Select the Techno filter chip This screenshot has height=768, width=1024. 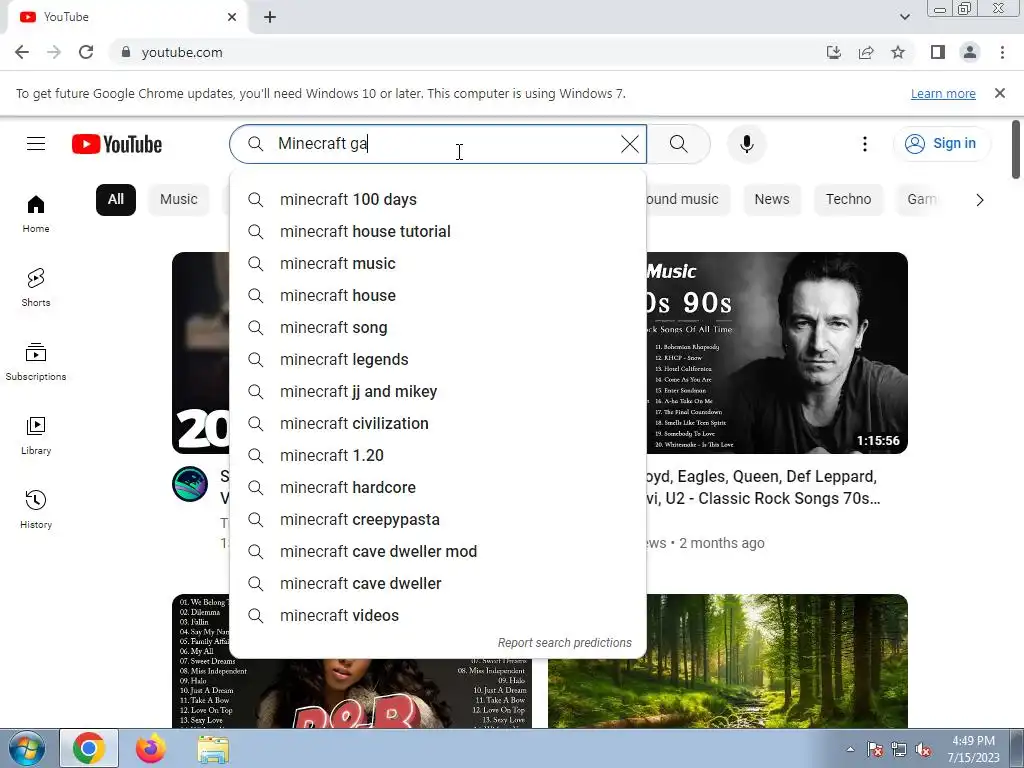pos(848,200)
